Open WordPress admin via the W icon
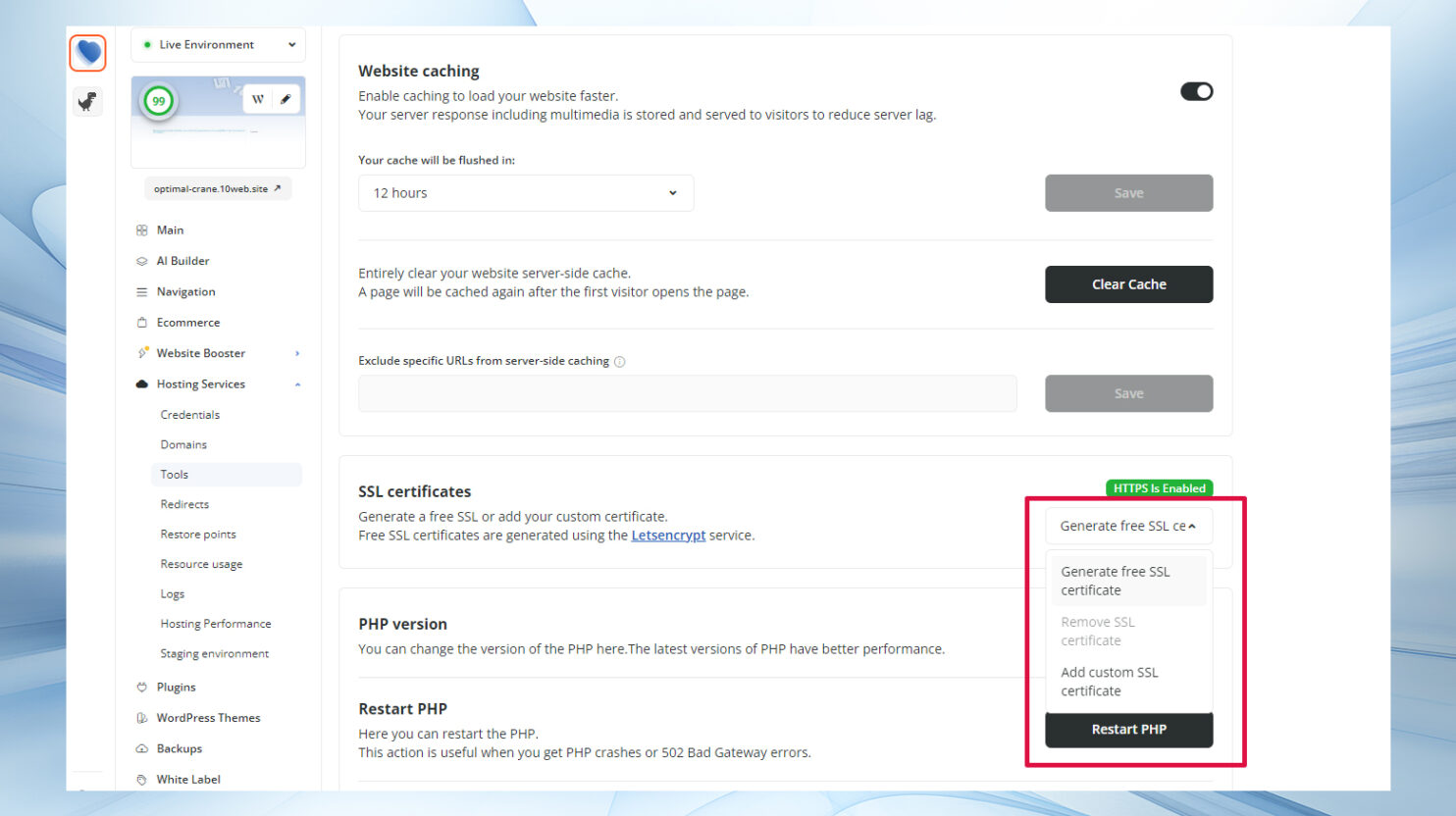Viewport: 1456px width, 816px height. 257,99
